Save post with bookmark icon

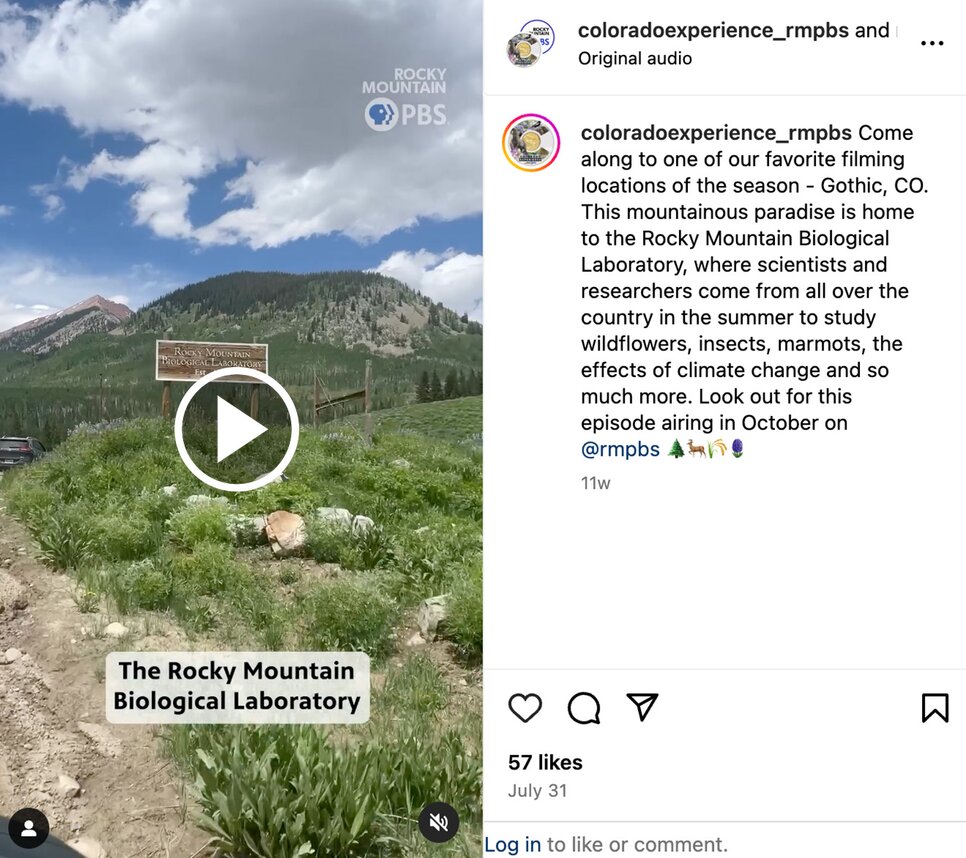tap(935, 707)
